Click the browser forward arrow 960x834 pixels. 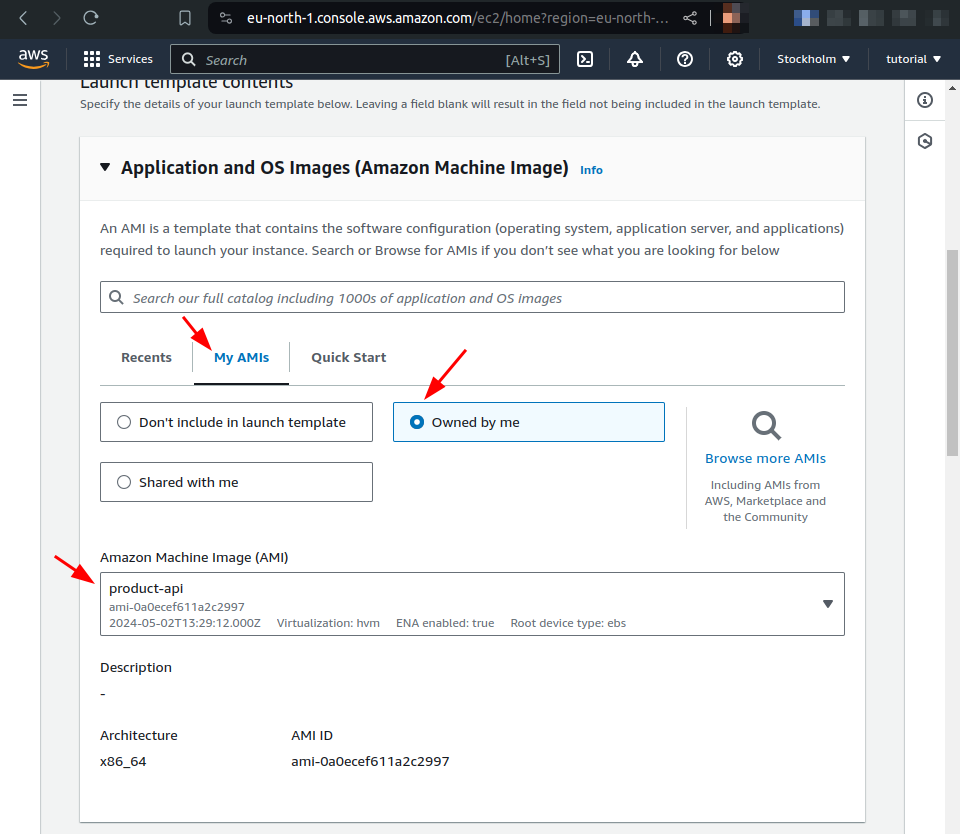point(56,18)
